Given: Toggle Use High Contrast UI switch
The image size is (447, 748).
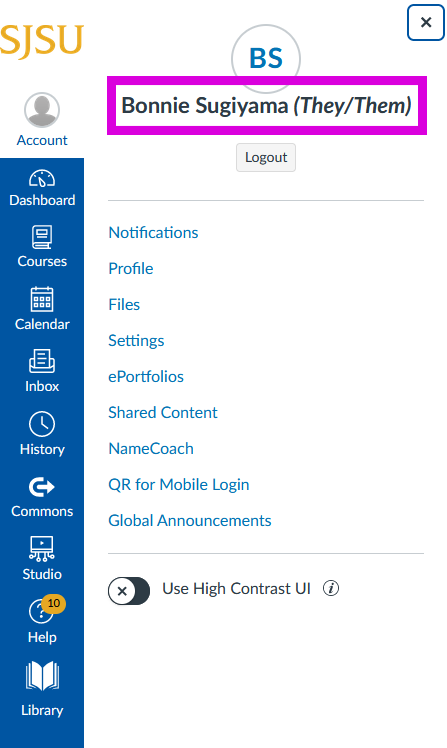Looking at the screenshot, I should 129,591.
